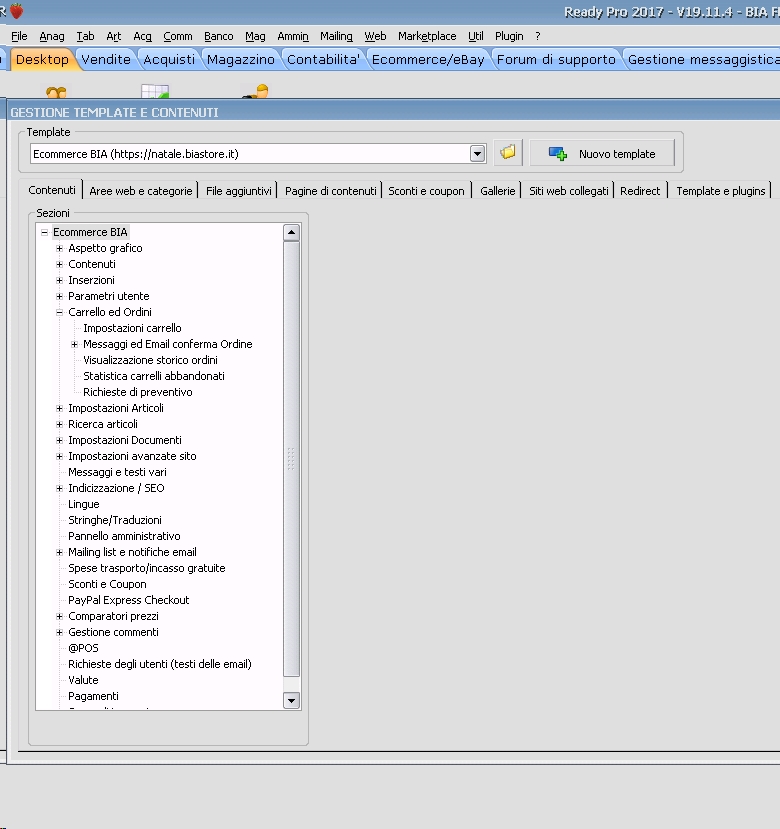The height and width of the screenshot is (829, 780).
Task: Switch to the Ecommerce/eBay main tab
Action: point(427,59)
